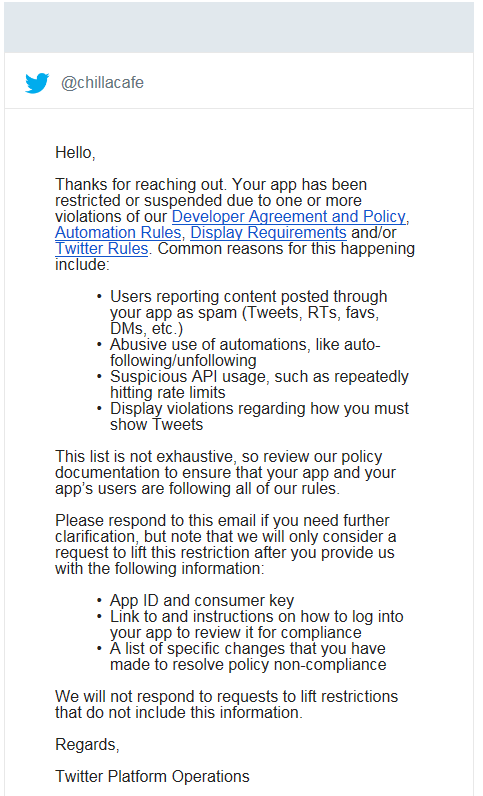This screenshot has width=483, height=796.
Task: Click the gray banner above the email
Action: (x=239, y=27)
